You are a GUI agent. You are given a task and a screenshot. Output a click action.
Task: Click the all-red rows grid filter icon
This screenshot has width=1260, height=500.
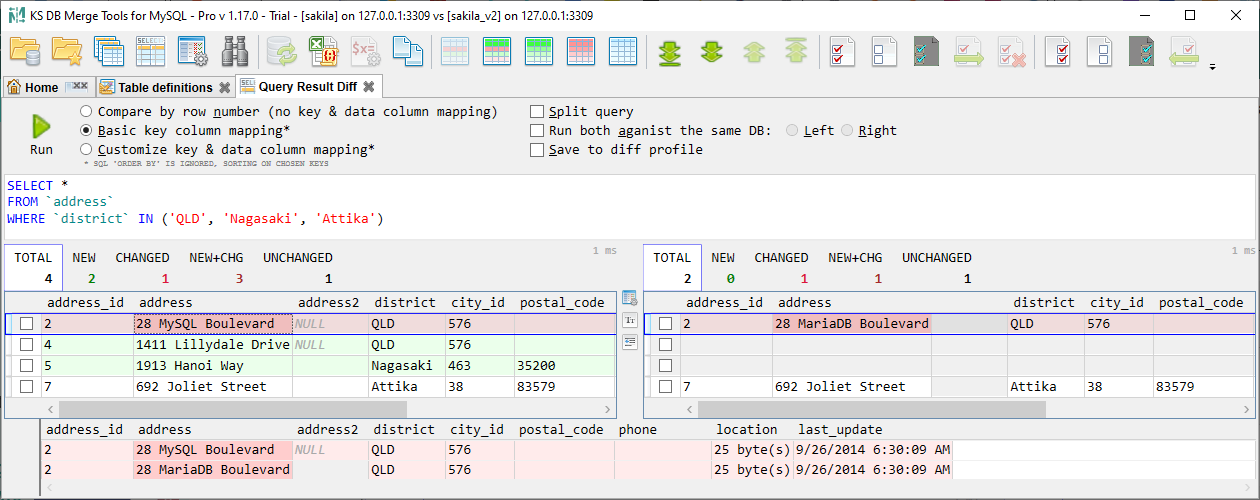581,50
